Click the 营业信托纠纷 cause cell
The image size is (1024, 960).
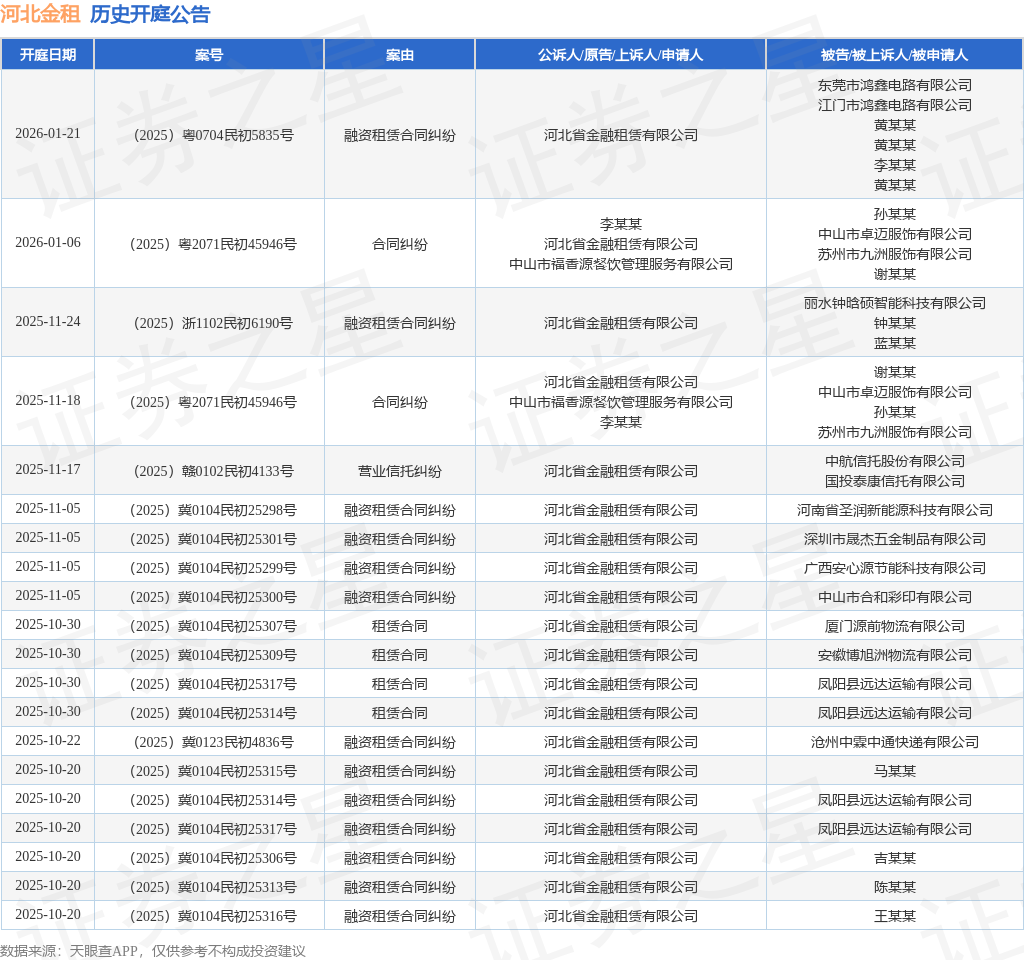point(400,472)
